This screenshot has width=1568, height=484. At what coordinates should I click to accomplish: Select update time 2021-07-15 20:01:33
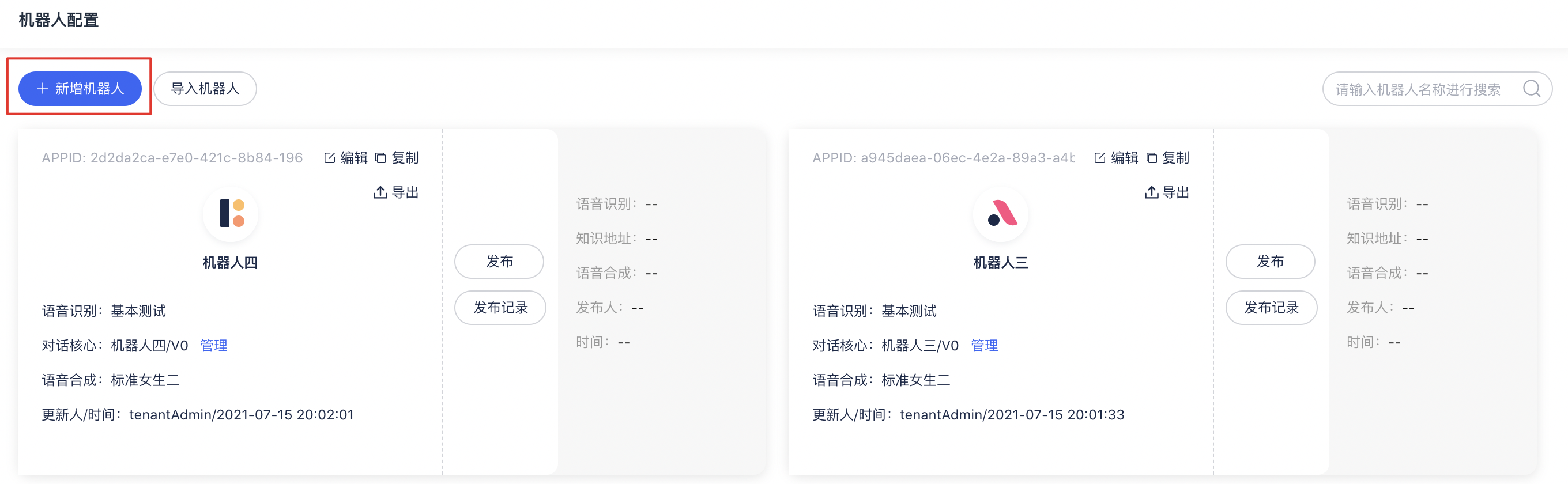click(1056, 415)
